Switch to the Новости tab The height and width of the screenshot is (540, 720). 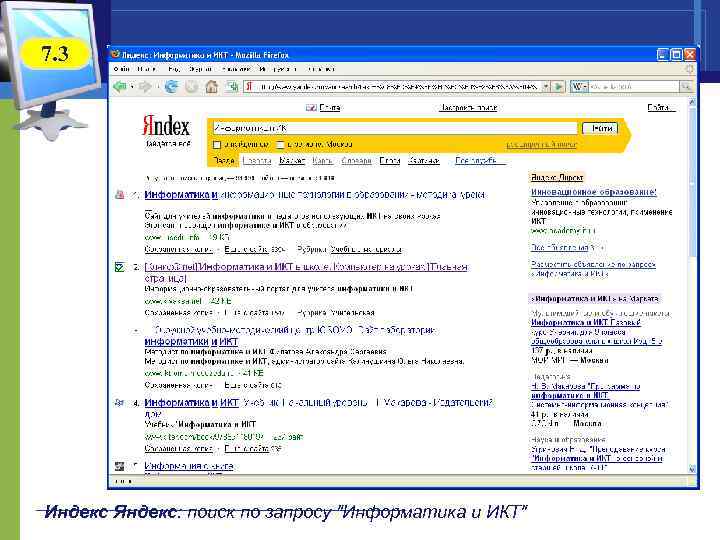pos(257,161)
